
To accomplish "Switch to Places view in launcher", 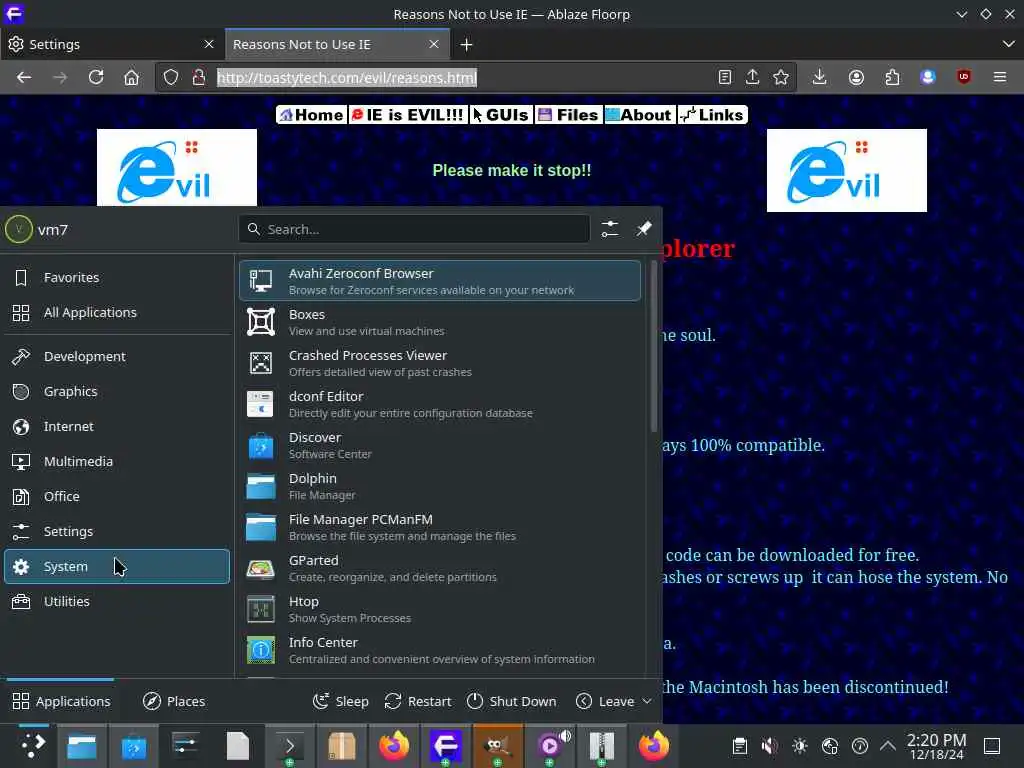I will 174,701.
